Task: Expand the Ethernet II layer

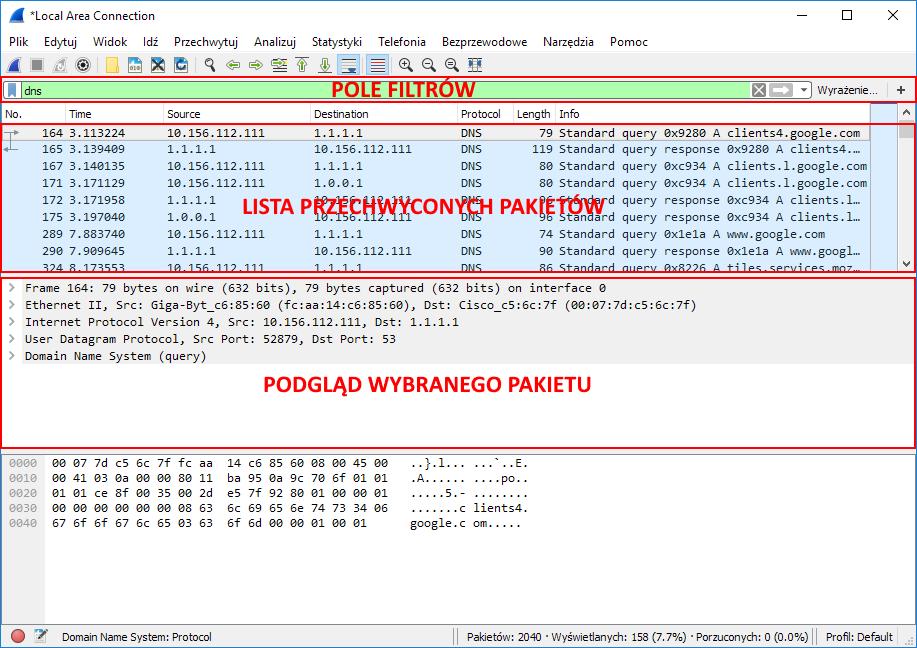Action: [12, 305]
